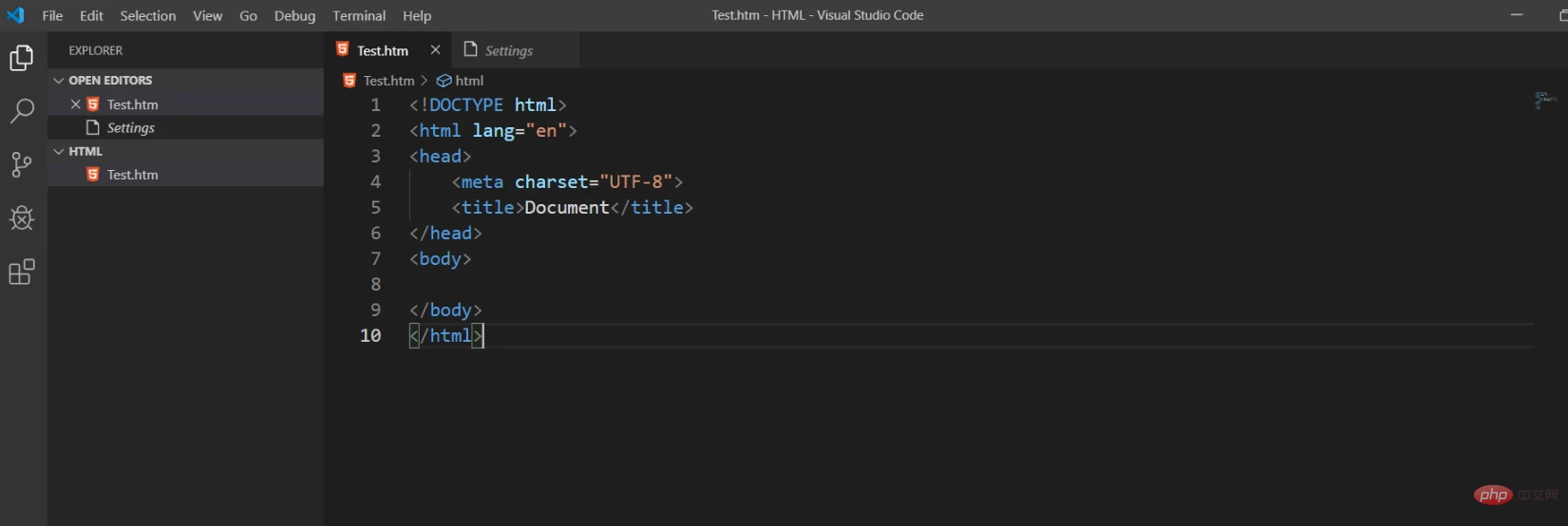Click html symbol icon in breadcrumb
The height and width of the screenshot is (526, 1568).
point(444,81)
